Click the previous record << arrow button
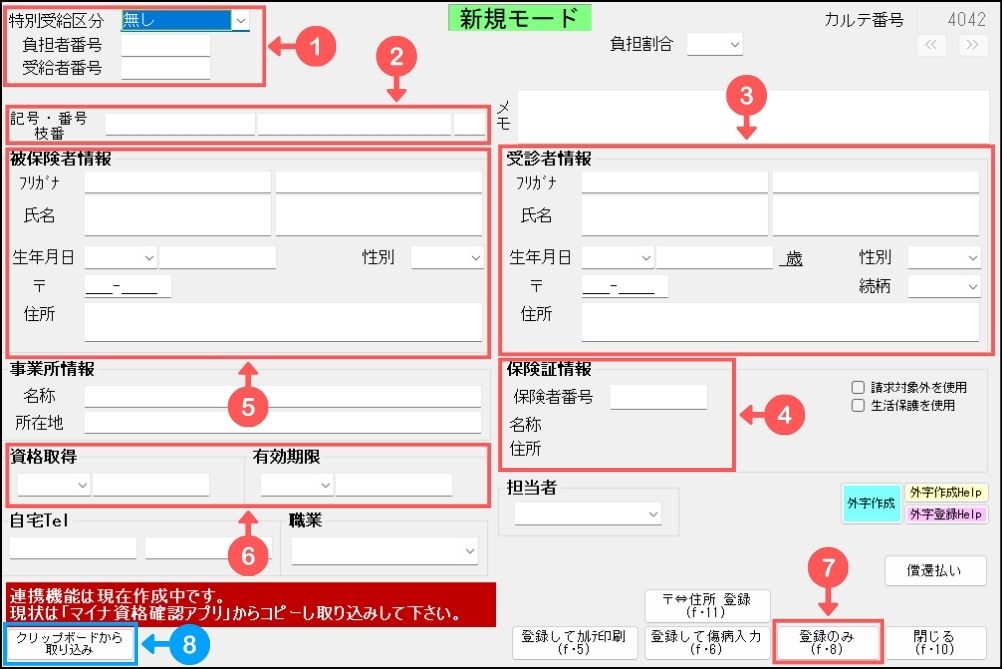Screen dimensions: 1004x669 pos(932,44)
